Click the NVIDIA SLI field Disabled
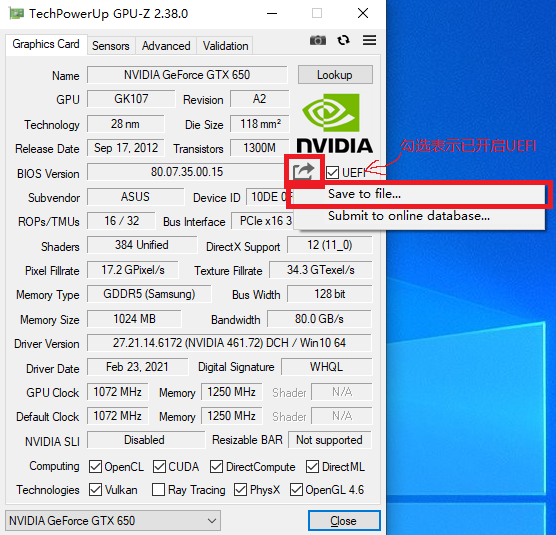The height and width of the screenshot is (535, 556). tap(146, 440)
